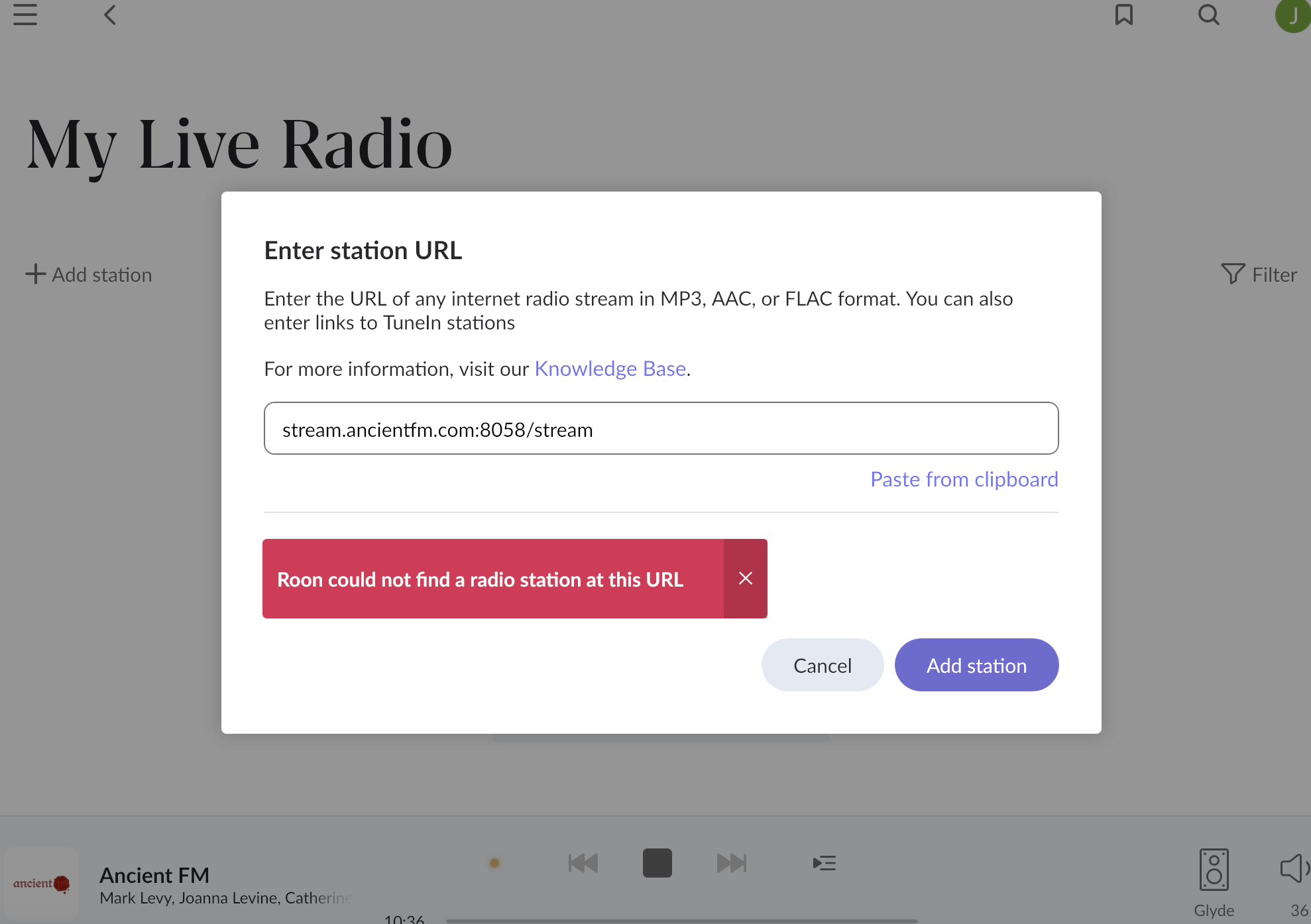Click Add station on My Live Radio page
The width and height of the screenshot is (1311, 924).
89,274
